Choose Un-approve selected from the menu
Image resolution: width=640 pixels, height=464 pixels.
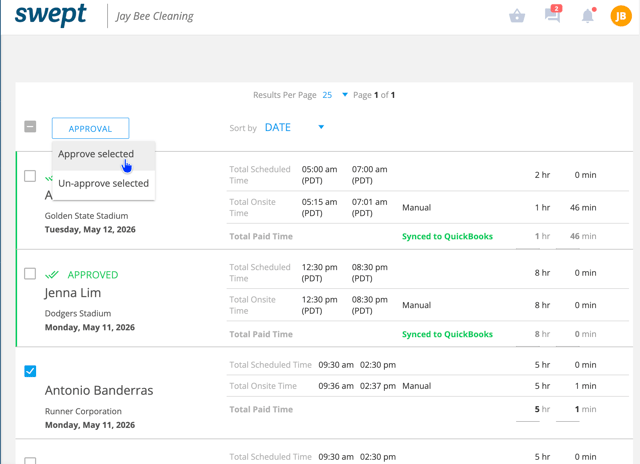(x=103, y=184)
